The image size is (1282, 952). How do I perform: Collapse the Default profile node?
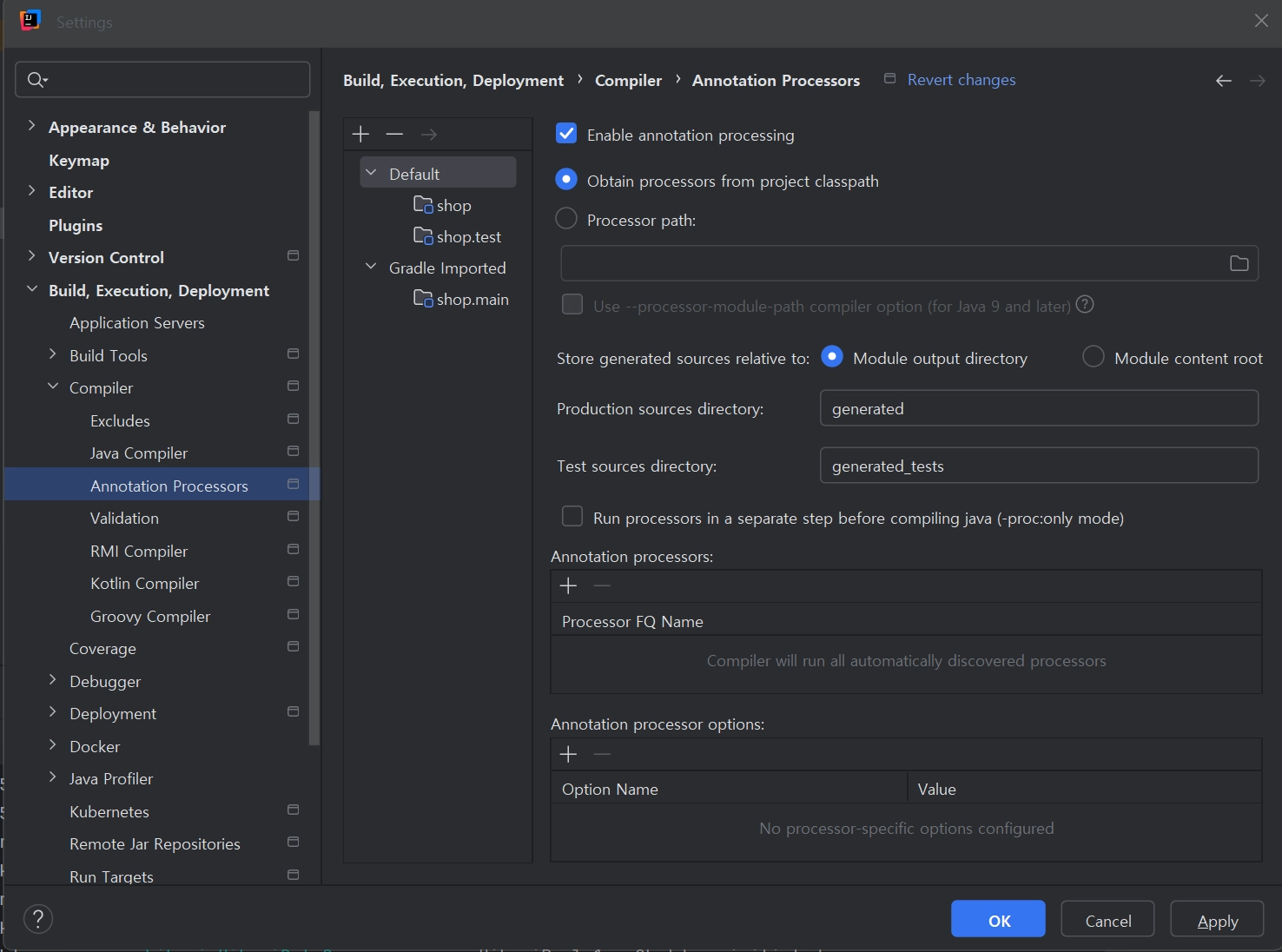(x=371, y=173)
